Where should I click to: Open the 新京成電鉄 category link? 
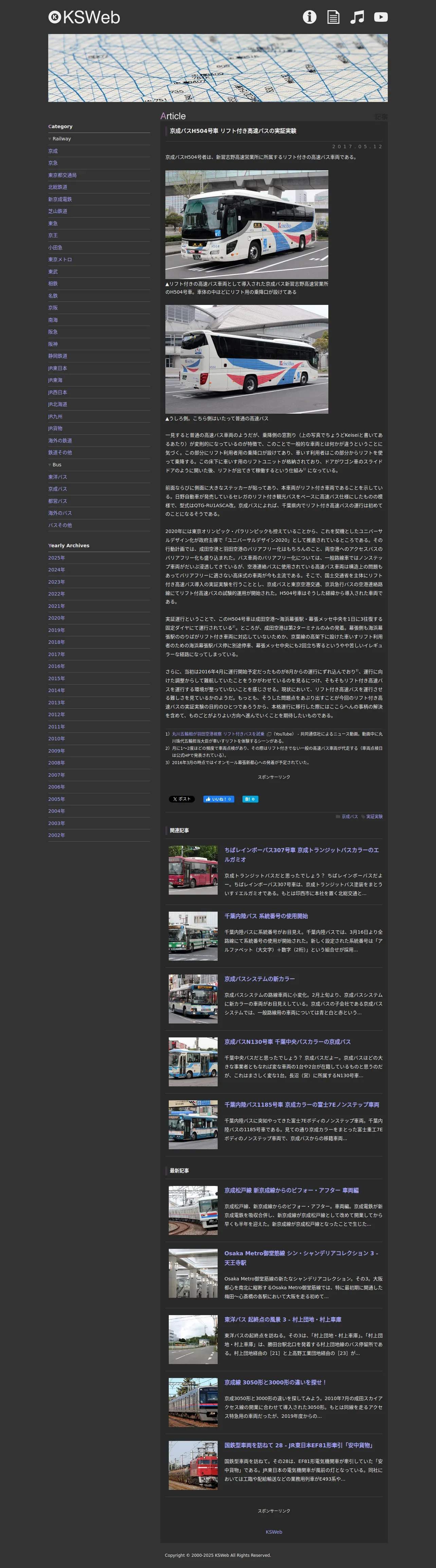[60, 200]
